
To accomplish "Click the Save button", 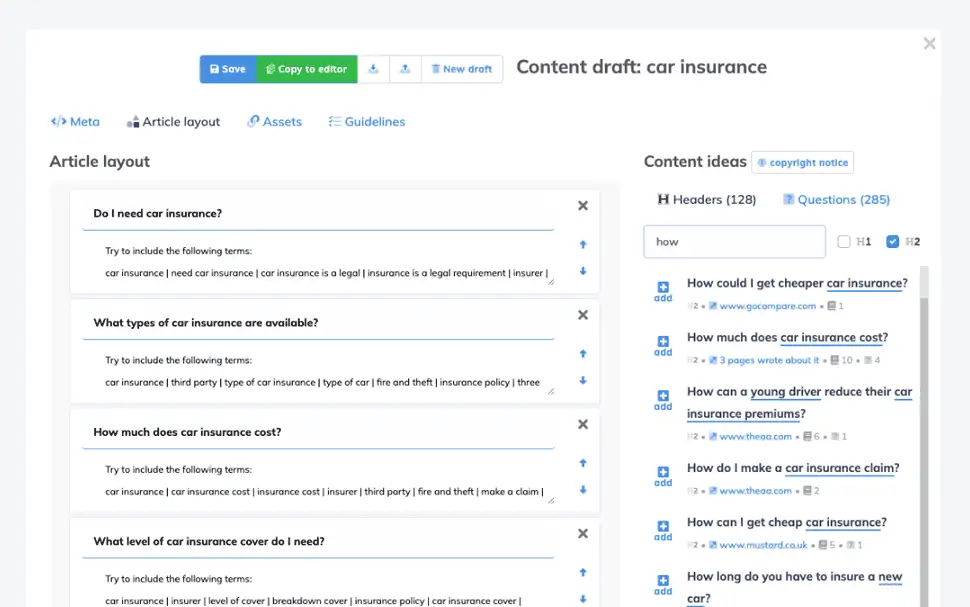I will pyautogui.click(x=228, y=68).
